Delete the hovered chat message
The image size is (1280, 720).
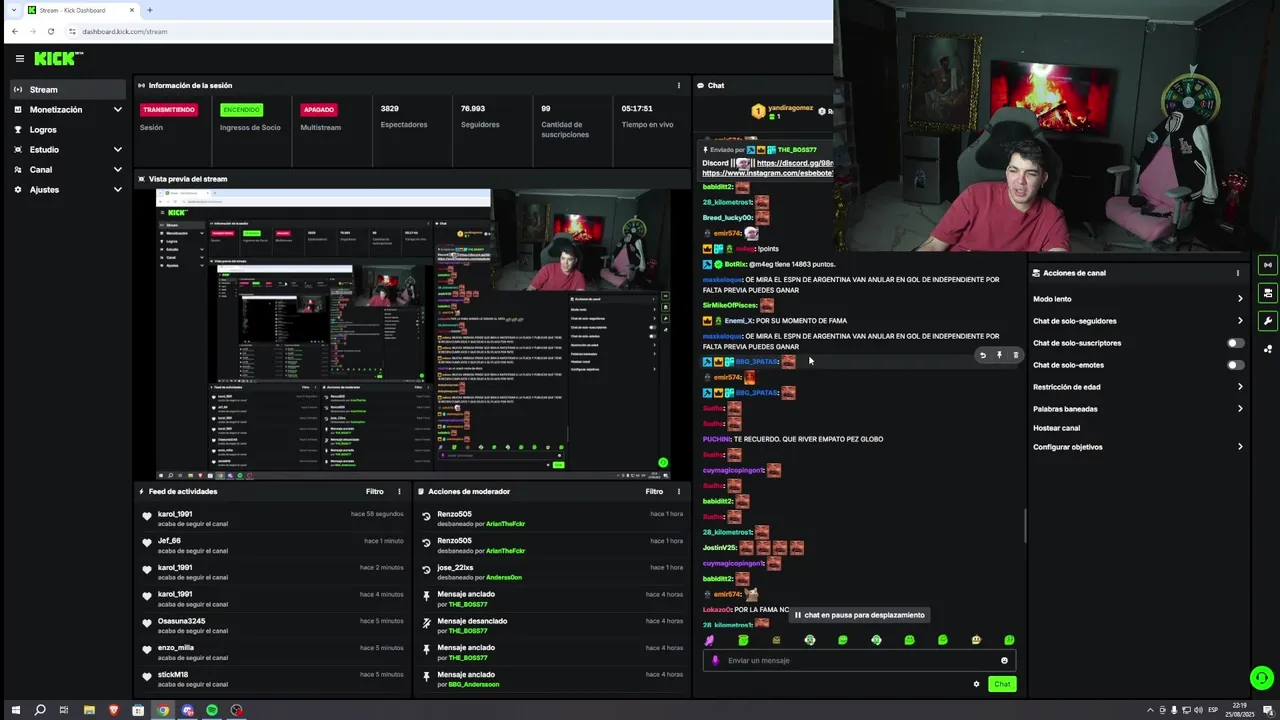coord(1015,355)
